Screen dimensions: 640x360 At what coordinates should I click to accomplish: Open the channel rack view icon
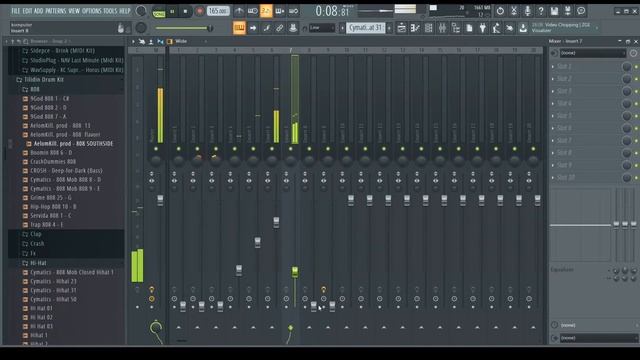coord(429,28)
